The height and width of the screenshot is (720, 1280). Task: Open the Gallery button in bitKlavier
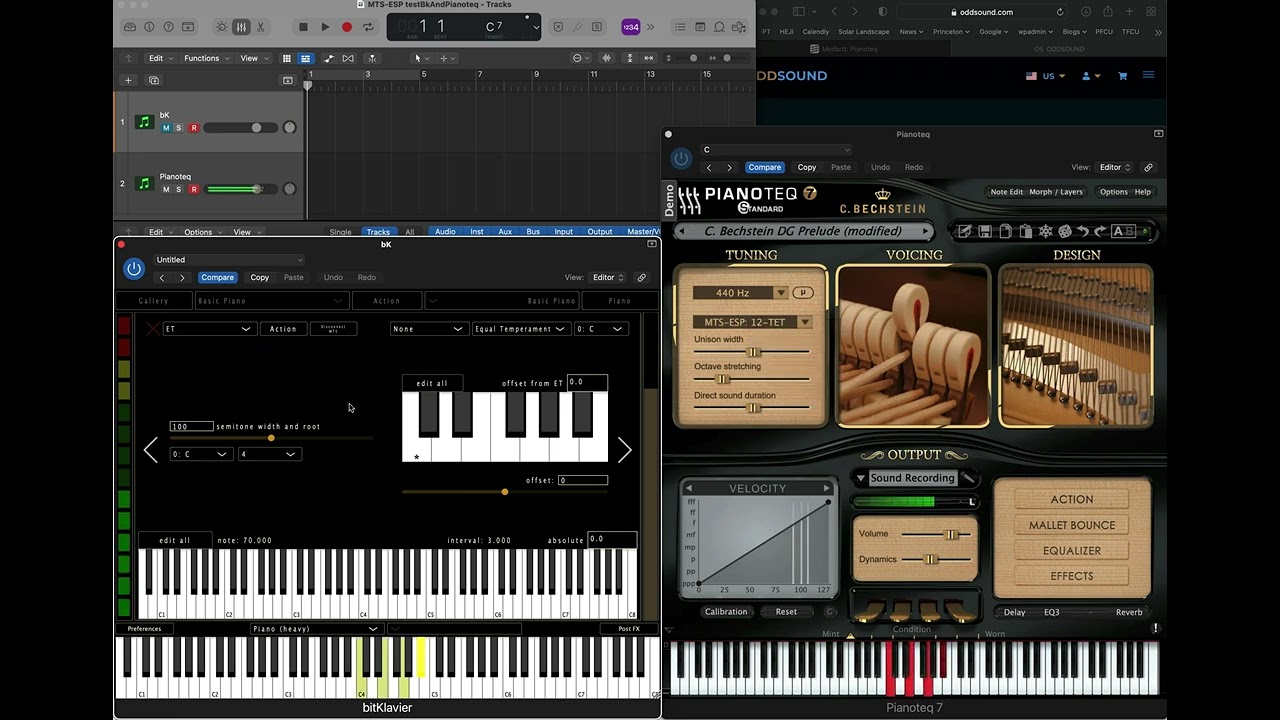pos(154,300)
